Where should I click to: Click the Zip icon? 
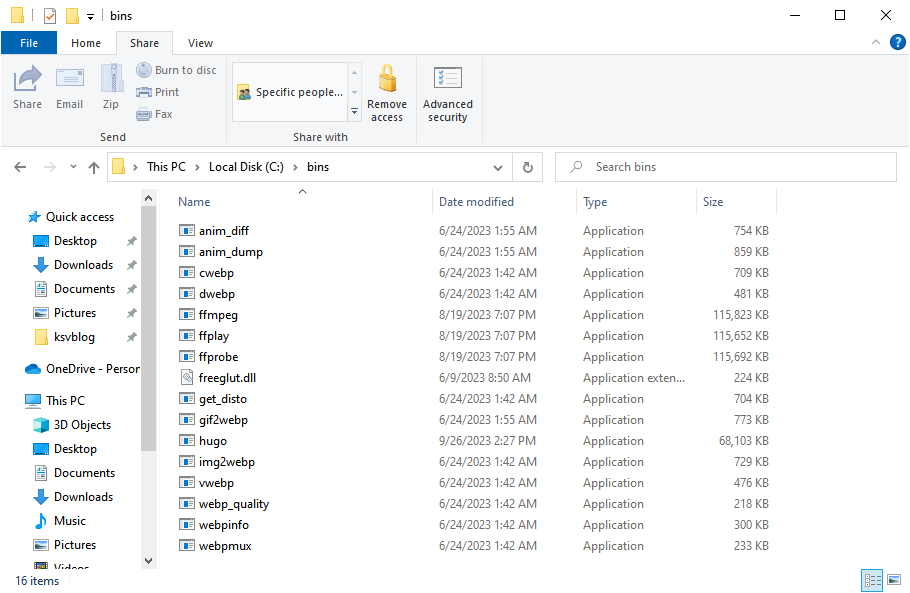pos(111,87)
